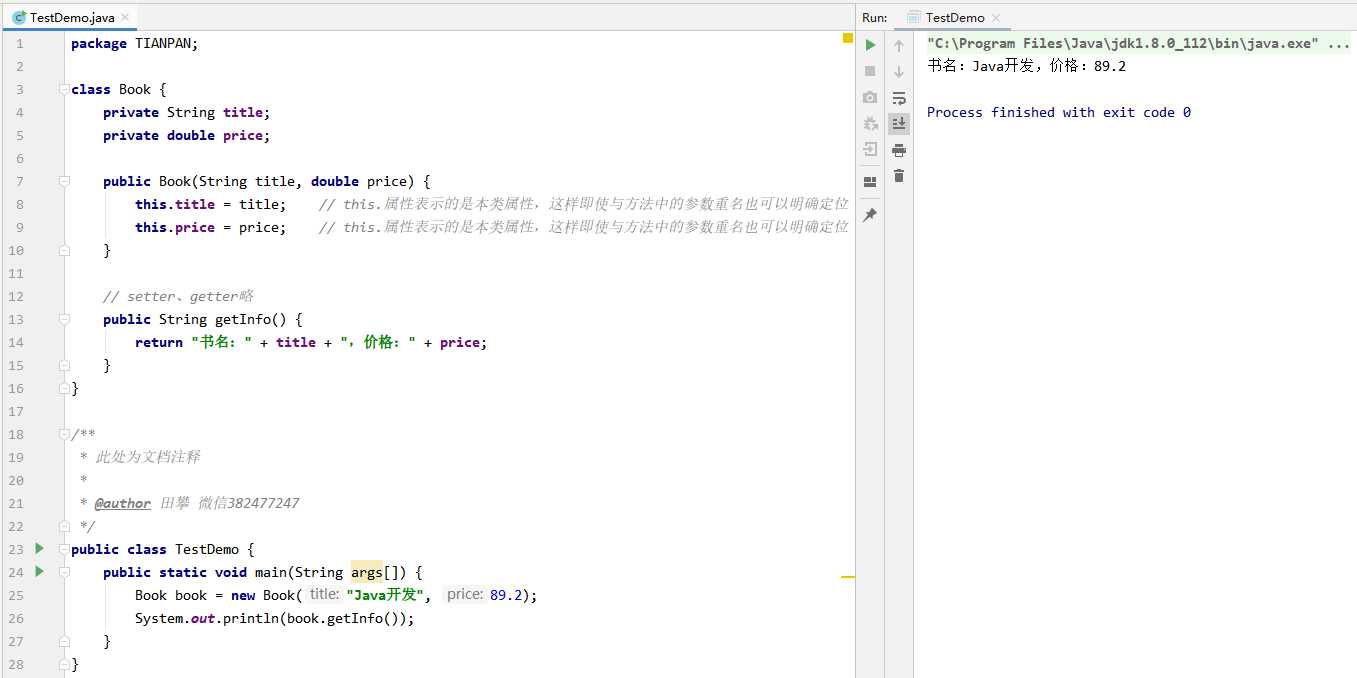This screenshot has height=678, width=1357.
Task: Select the TestDemo.java editor tab
Action: (72, 17)
